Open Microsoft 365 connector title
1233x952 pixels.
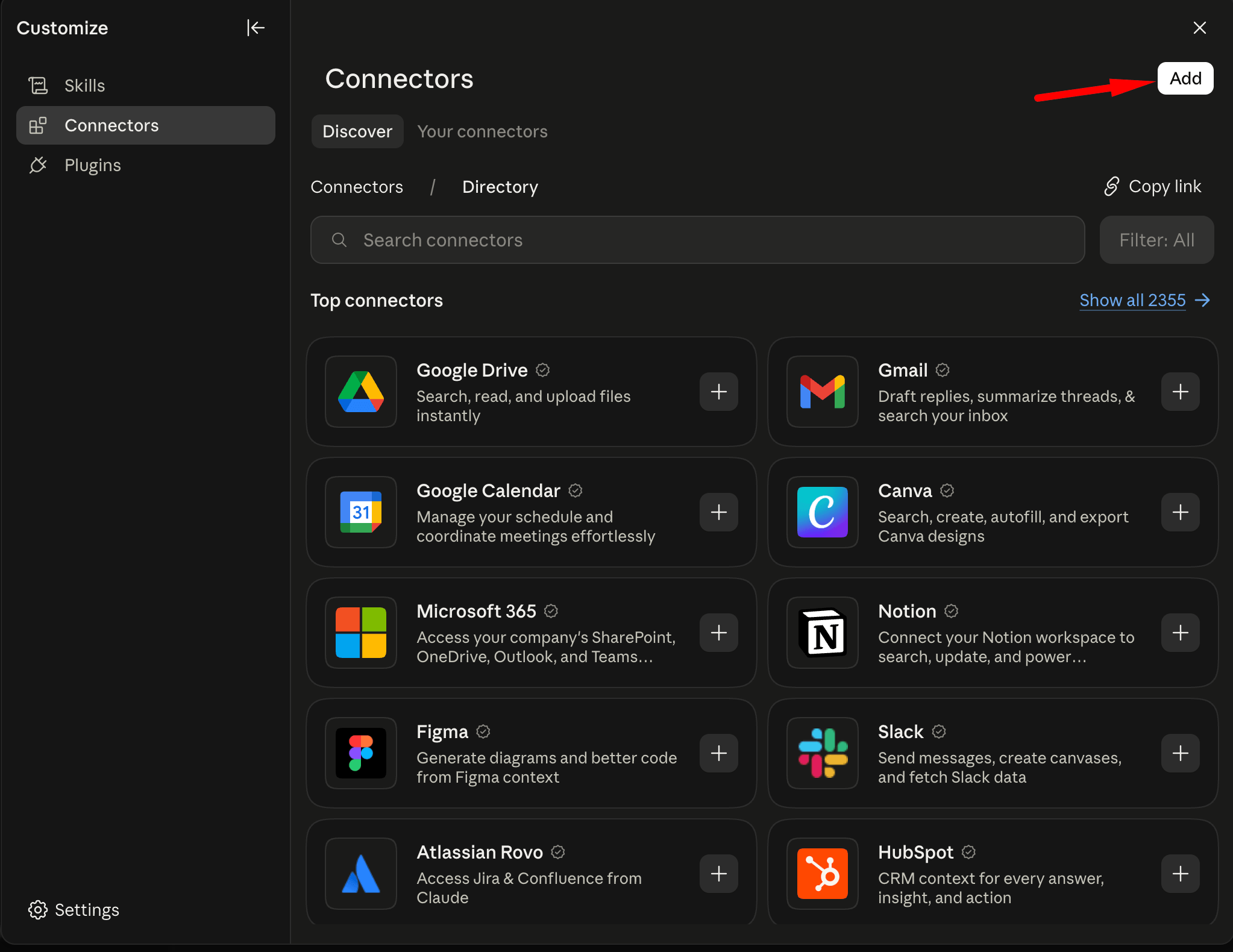[x=476, y=611]
